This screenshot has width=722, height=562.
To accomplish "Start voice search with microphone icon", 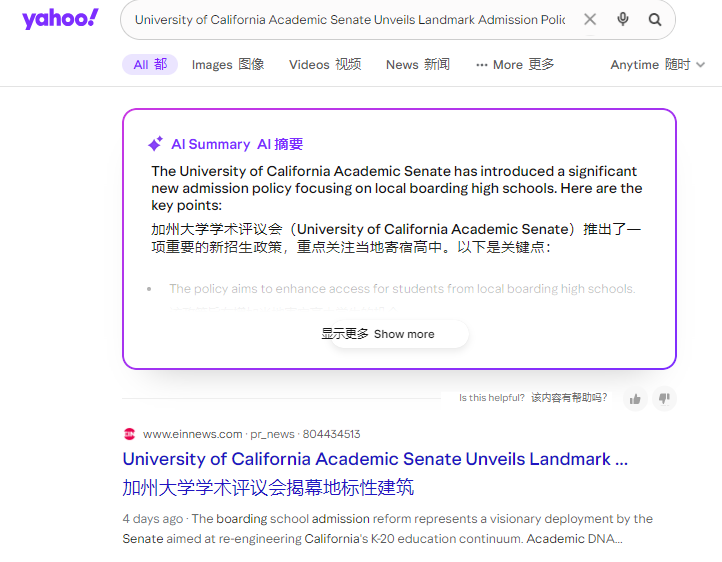I will [x=623, y=19].
